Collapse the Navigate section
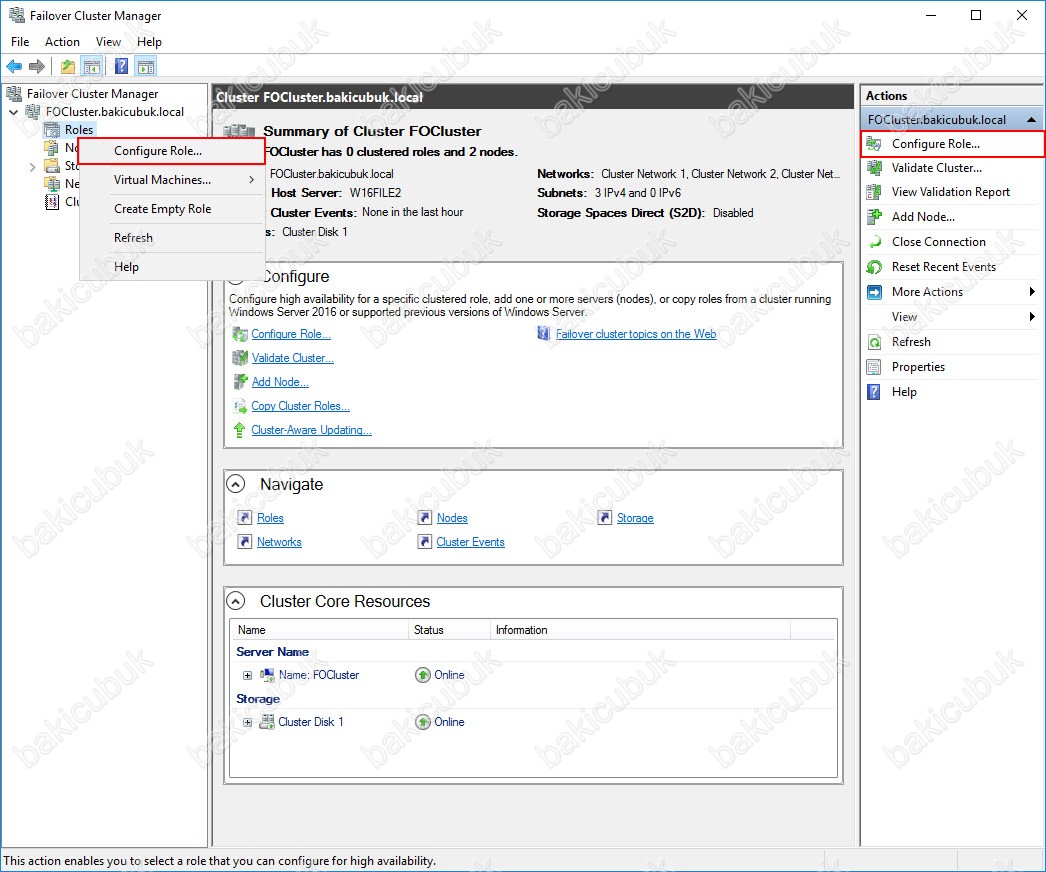 236,484
